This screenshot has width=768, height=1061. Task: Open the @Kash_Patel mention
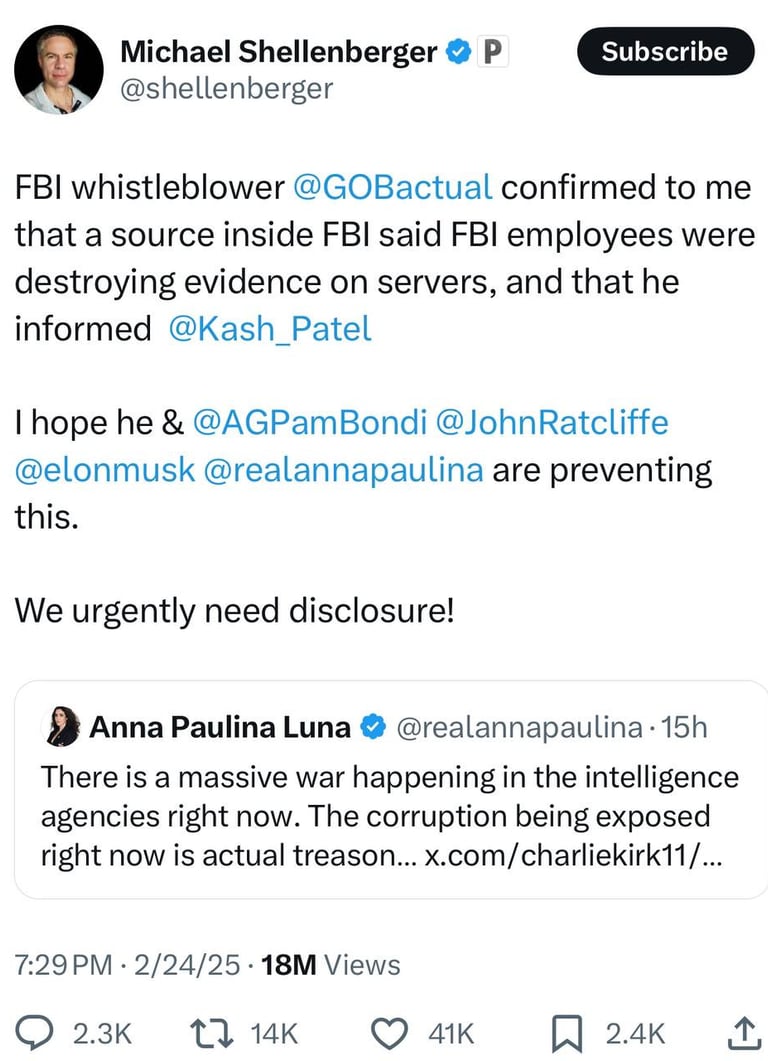point(270,329)
